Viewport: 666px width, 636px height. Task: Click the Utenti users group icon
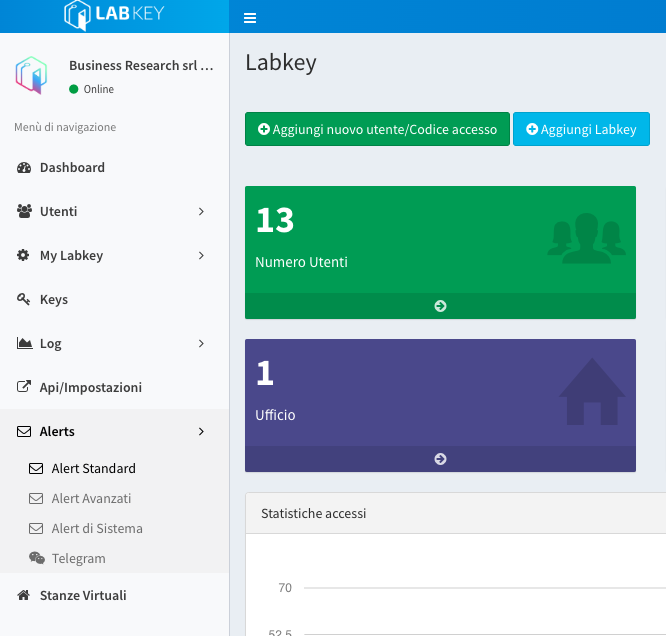[x=24, y=211]
